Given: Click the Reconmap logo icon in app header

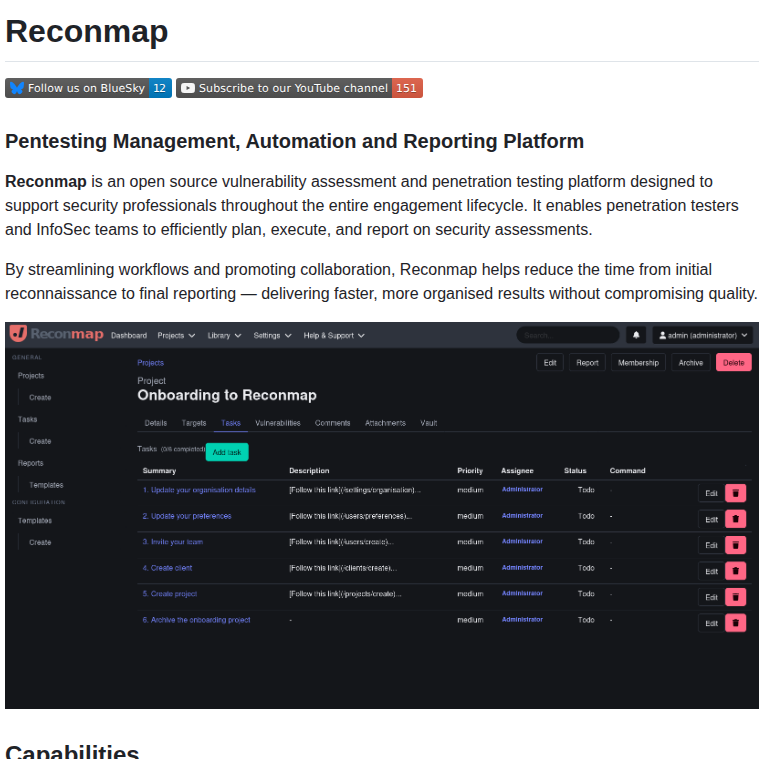Looking at the screenshot, I should point(18,334).
